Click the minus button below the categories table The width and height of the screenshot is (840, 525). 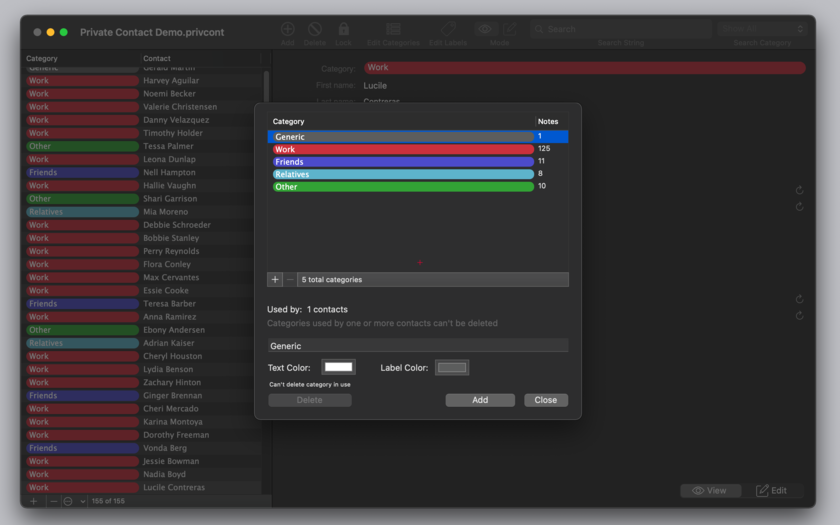290,280
